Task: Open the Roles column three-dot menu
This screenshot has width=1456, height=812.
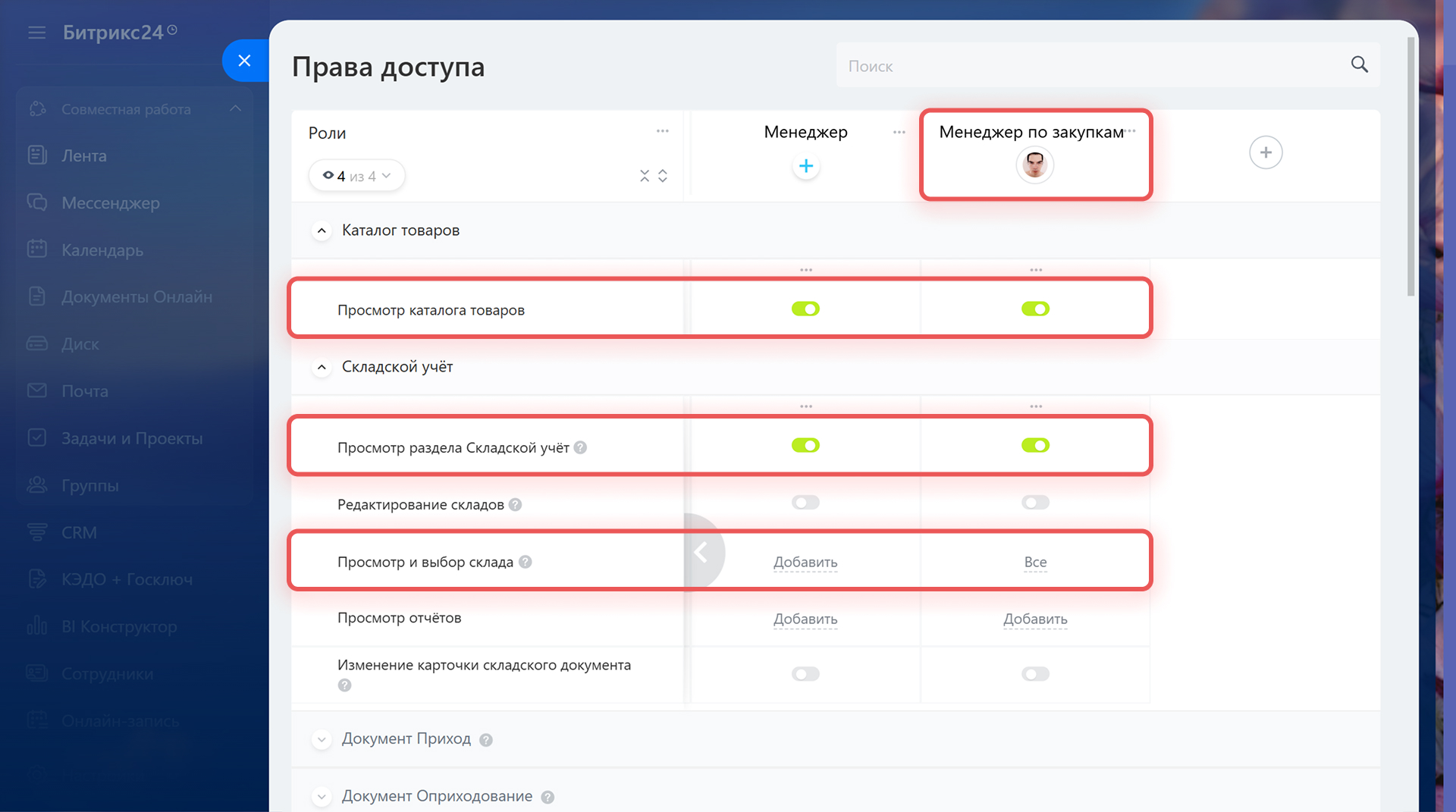Action: coord(663,131)
